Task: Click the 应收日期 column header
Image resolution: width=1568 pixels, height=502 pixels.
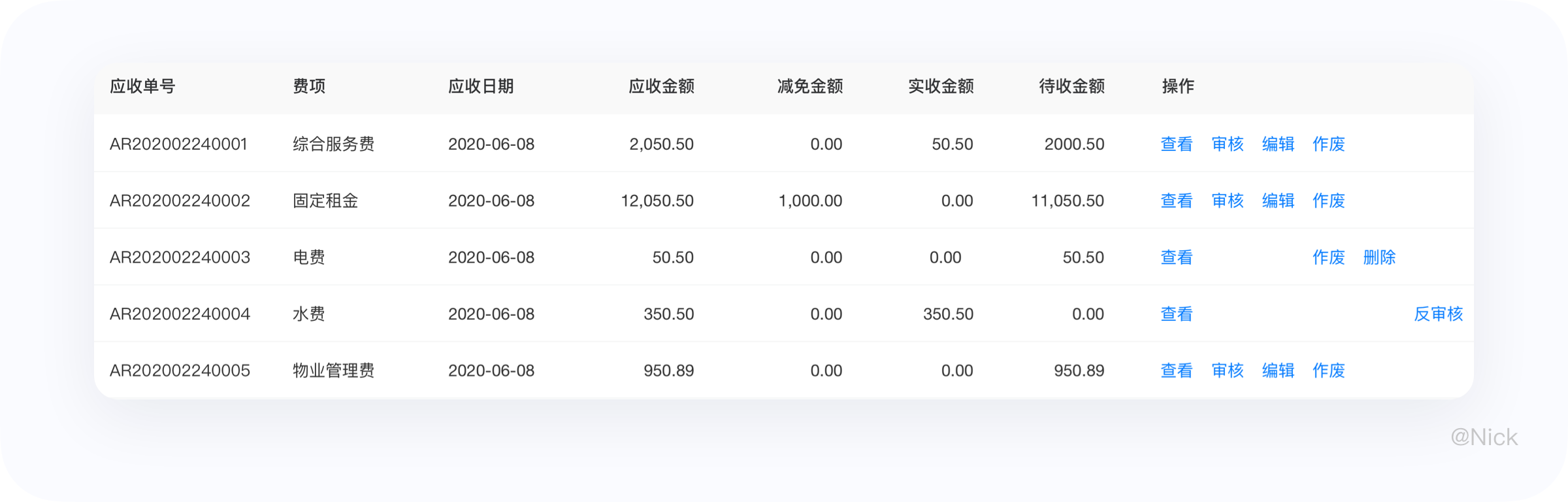Action: point(481,86)
